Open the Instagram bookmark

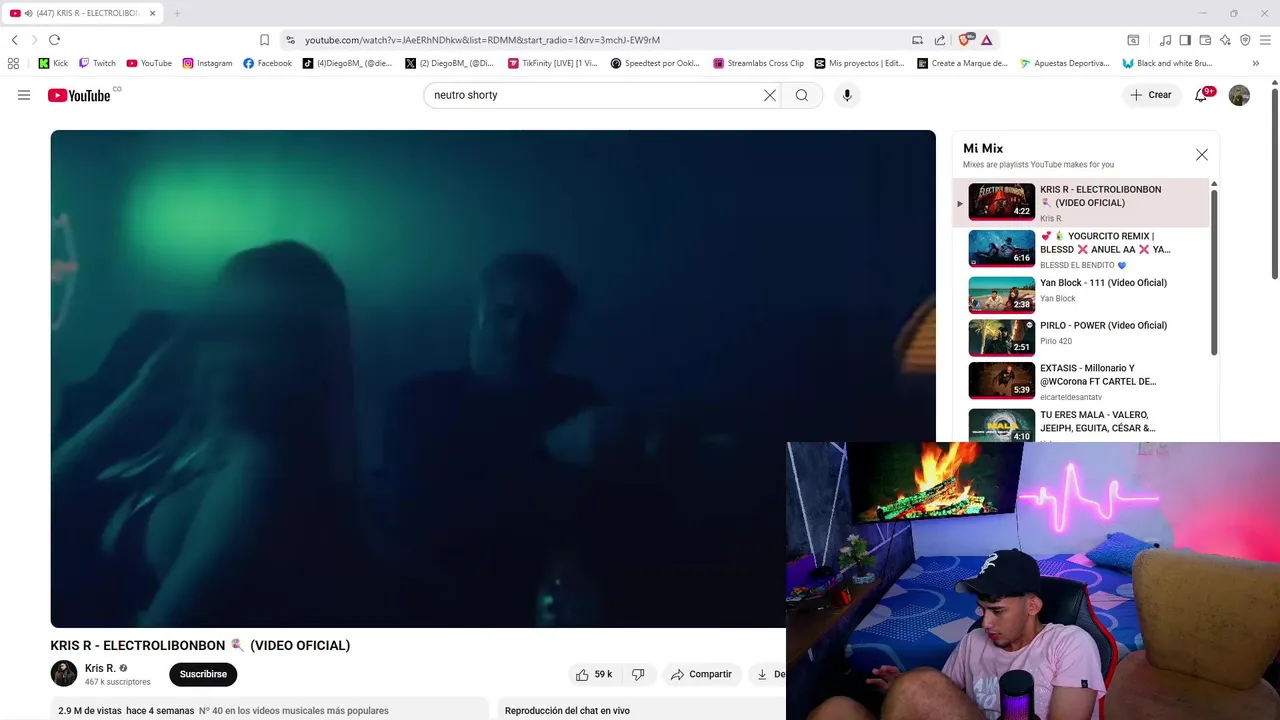click(x=207, y=63)
